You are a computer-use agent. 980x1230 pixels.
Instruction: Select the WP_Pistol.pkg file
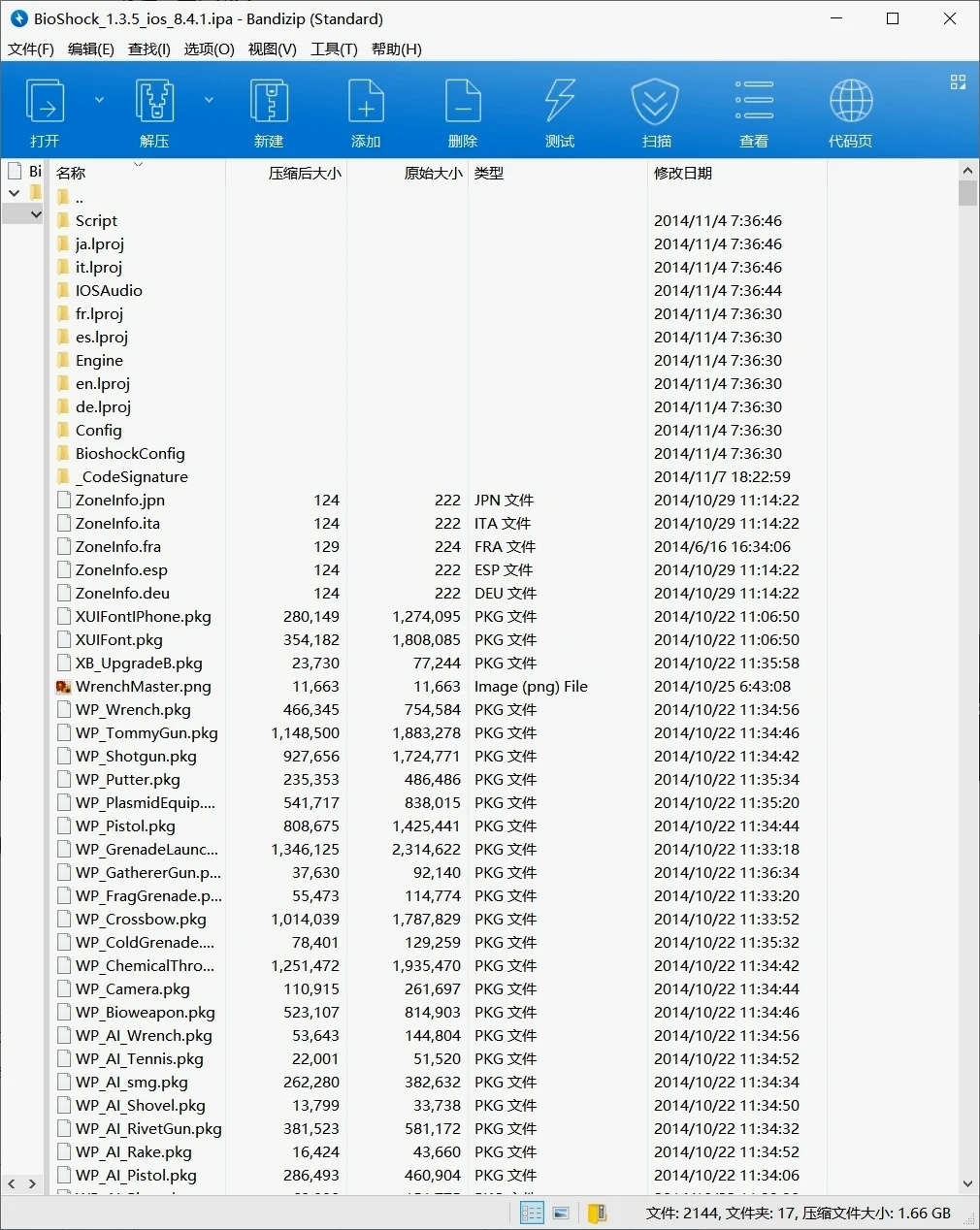point(125,826)
